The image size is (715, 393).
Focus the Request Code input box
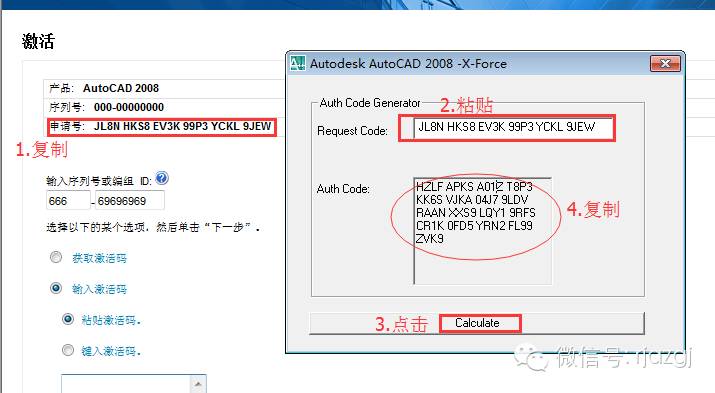(513, 128)
